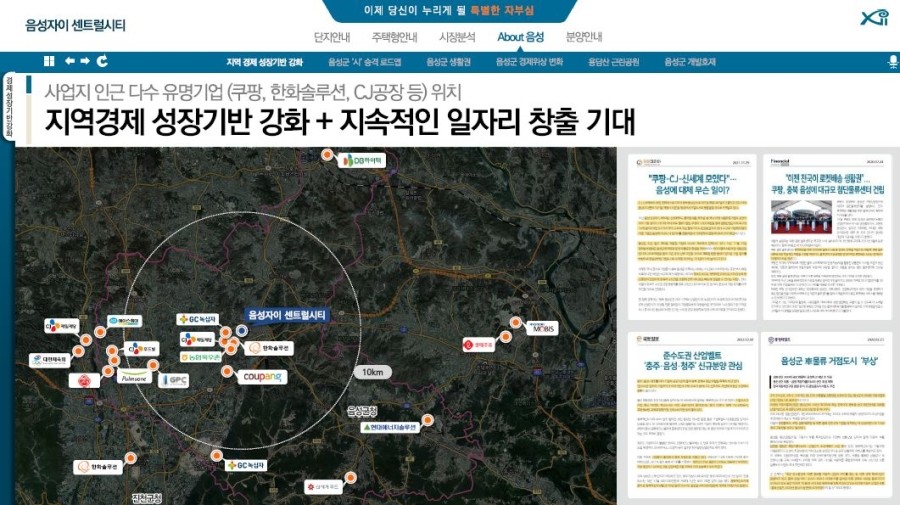Open the '이젠 전국이 로켓배송 생활권' news article
Viewport: 900px width, 505px height.
click(x=827, y=236)
